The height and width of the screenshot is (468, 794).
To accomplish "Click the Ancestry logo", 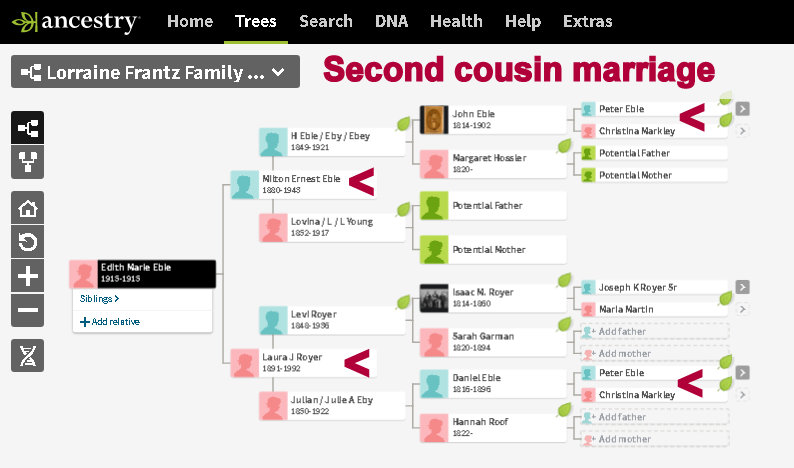I will tap(75, 21).
